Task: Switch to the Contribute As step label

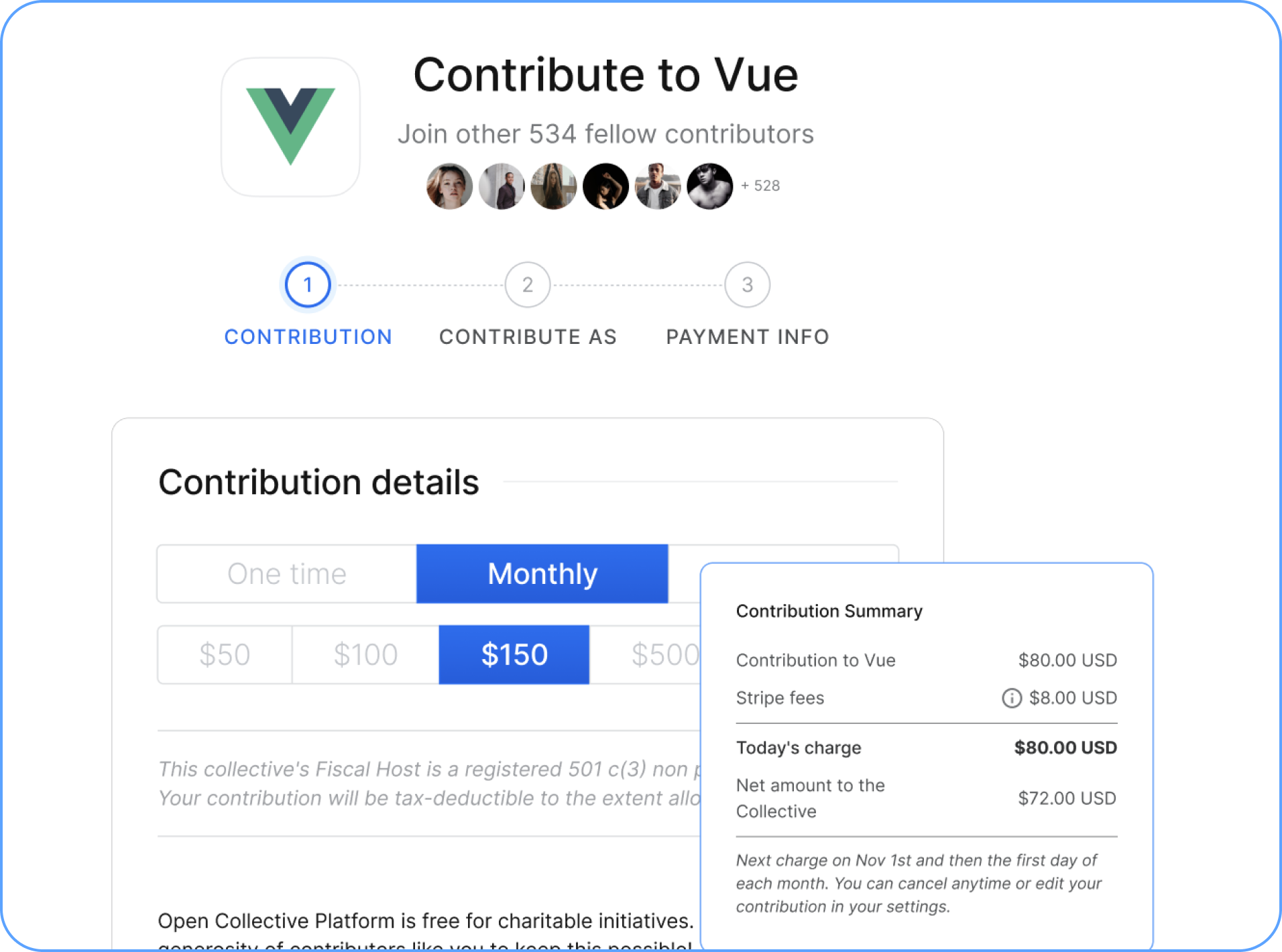Action: [x=528, y=337]
